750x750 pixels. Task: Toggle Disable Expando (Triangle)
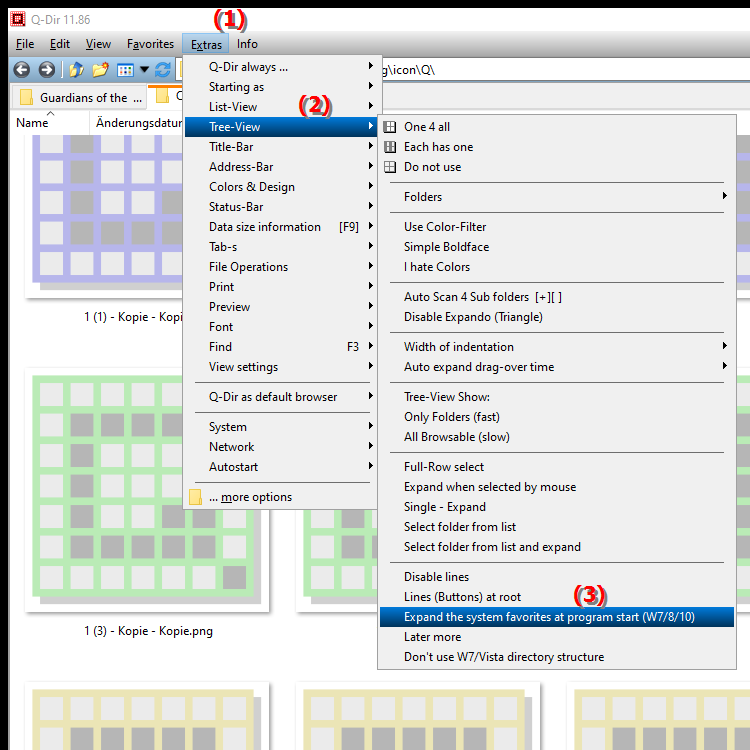coord(557,317)
